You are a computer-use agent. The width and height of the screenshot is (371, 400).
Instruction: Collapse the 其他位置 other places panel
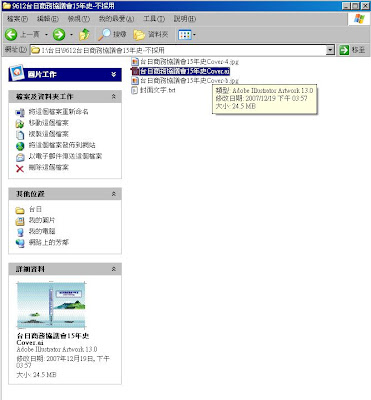click(x=114, y=194)
